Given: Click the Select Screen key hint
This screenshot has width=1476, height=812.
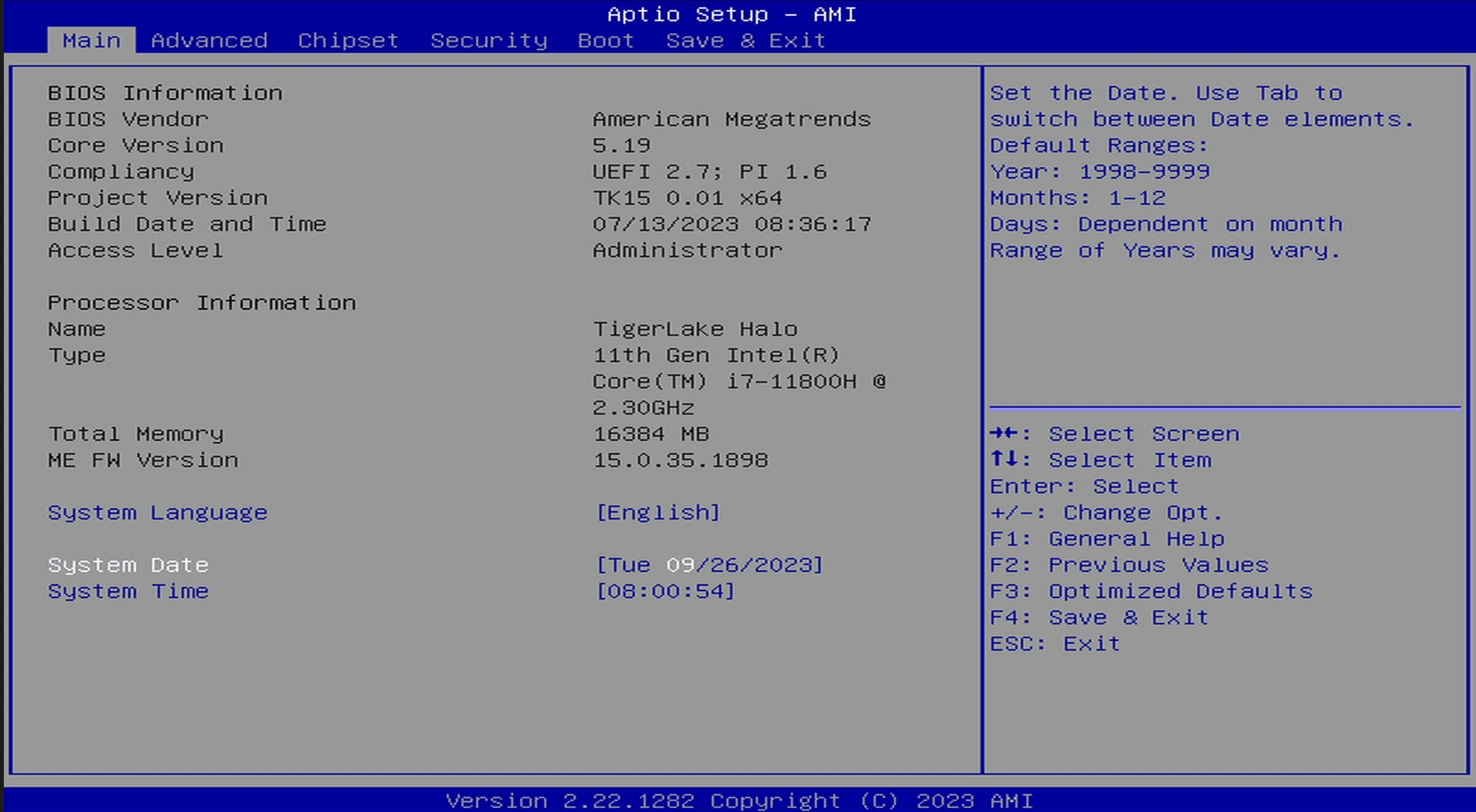Looking at the screenshot, I should click(1115, 434).
